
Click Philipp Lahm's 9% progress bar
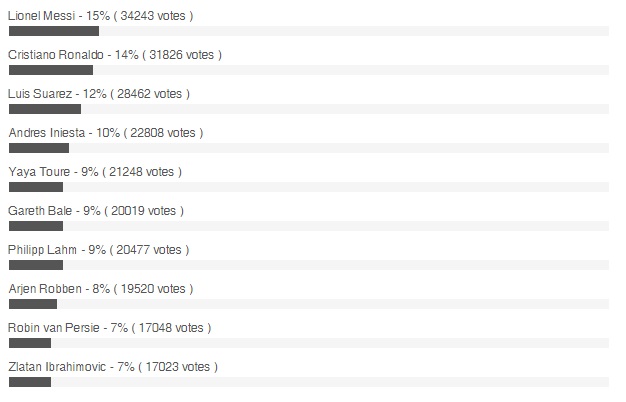pos(35,265)
